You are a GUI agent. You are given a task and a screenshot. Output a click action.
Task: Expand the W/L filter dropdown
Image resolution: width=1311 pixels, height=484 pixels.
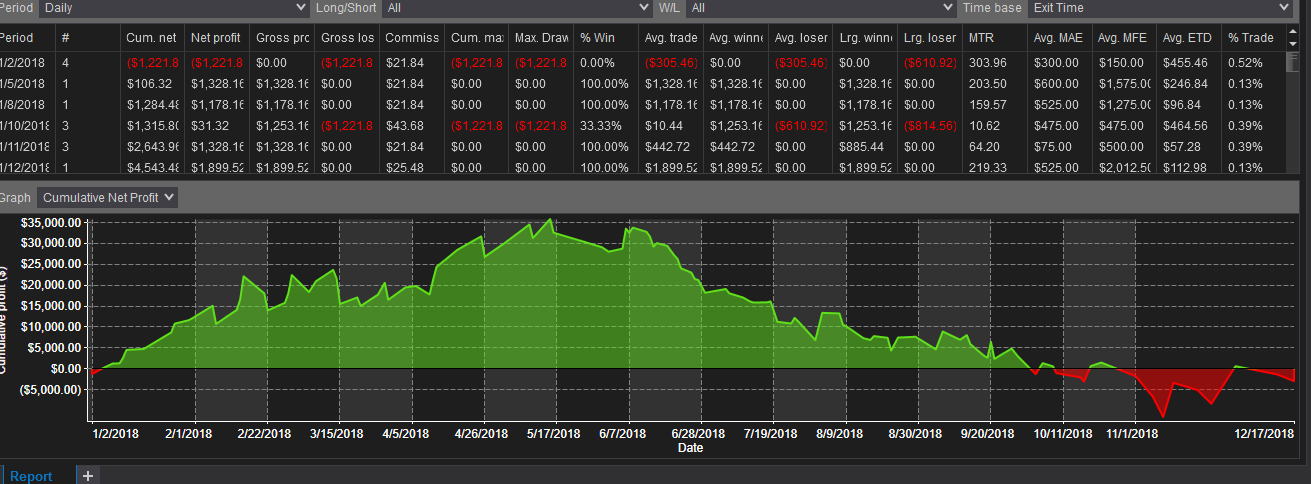pyautogui.click(x=821, y=8)
